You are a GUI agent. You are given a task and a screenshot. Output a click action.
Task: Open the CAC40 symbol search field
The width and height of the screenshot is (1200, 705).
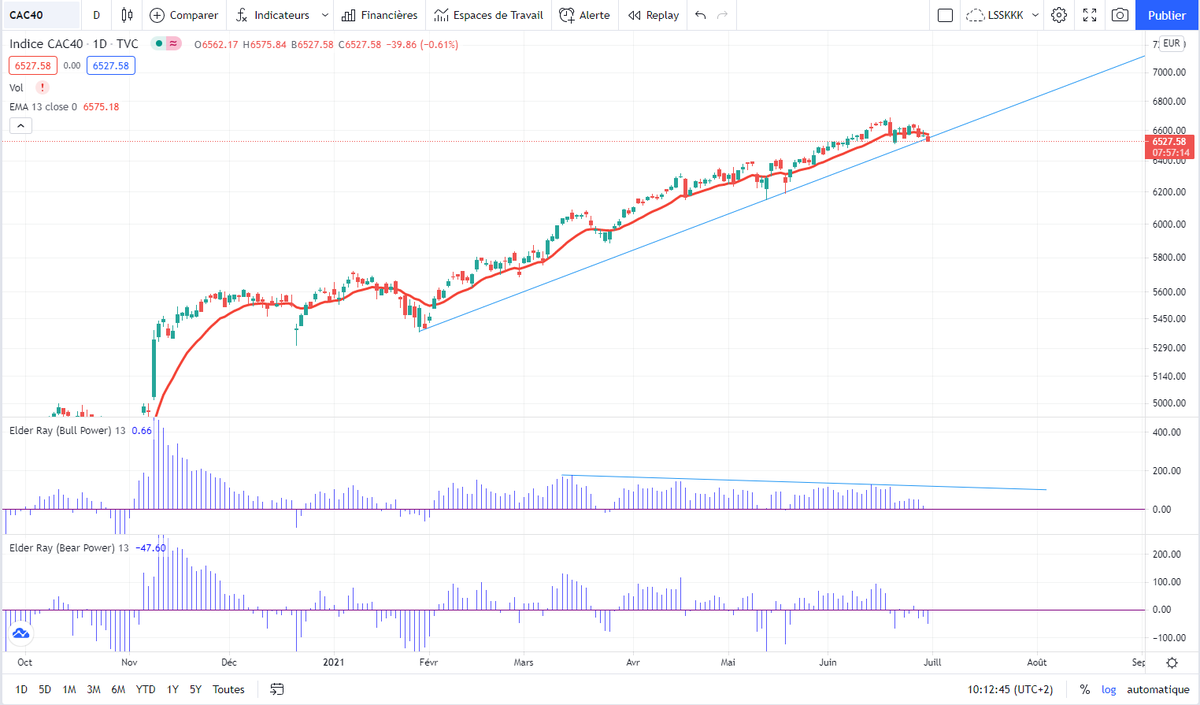click(x=40, y=15)
